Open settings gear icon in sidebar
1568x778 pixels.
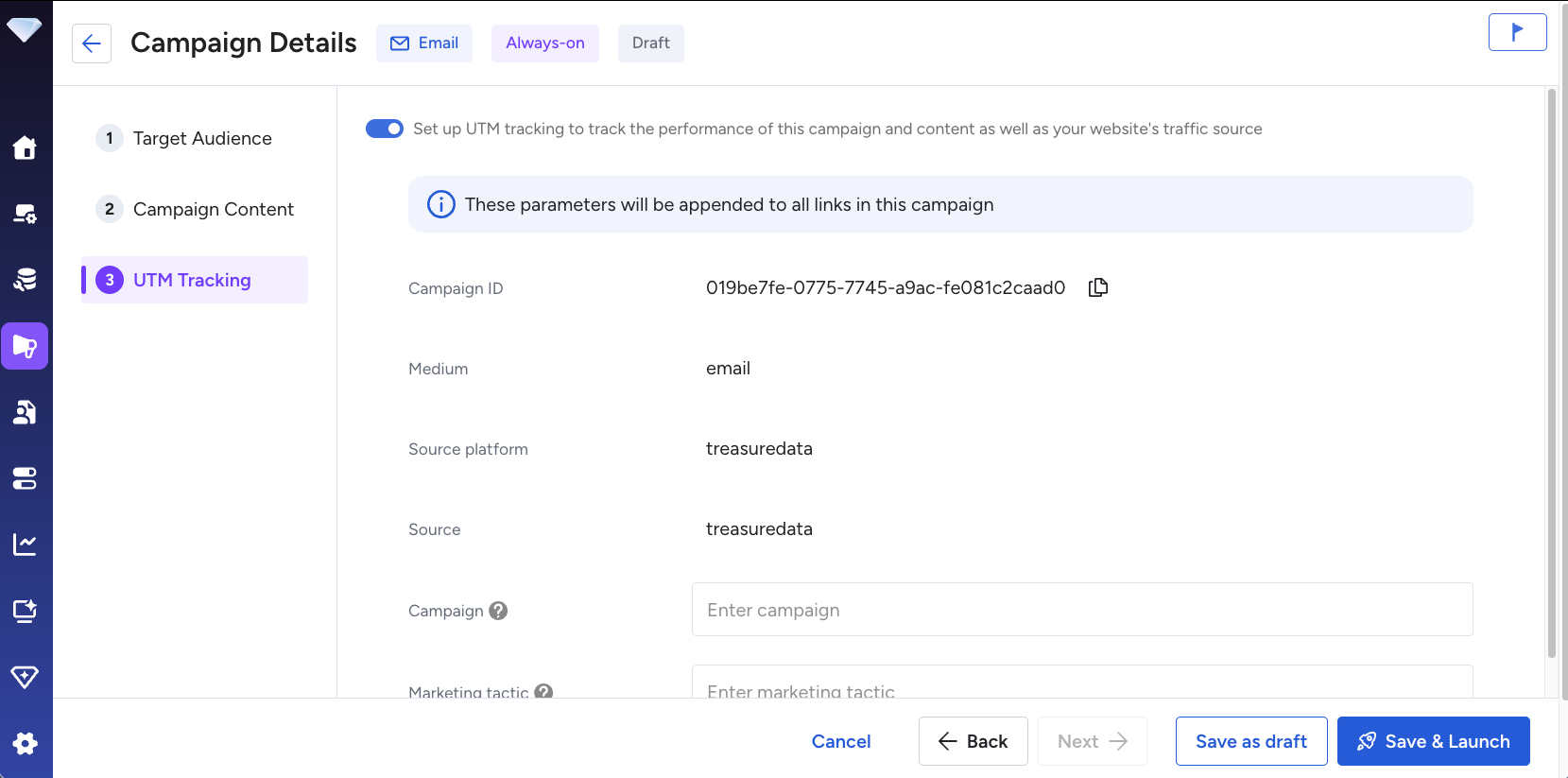coord(25,743)
